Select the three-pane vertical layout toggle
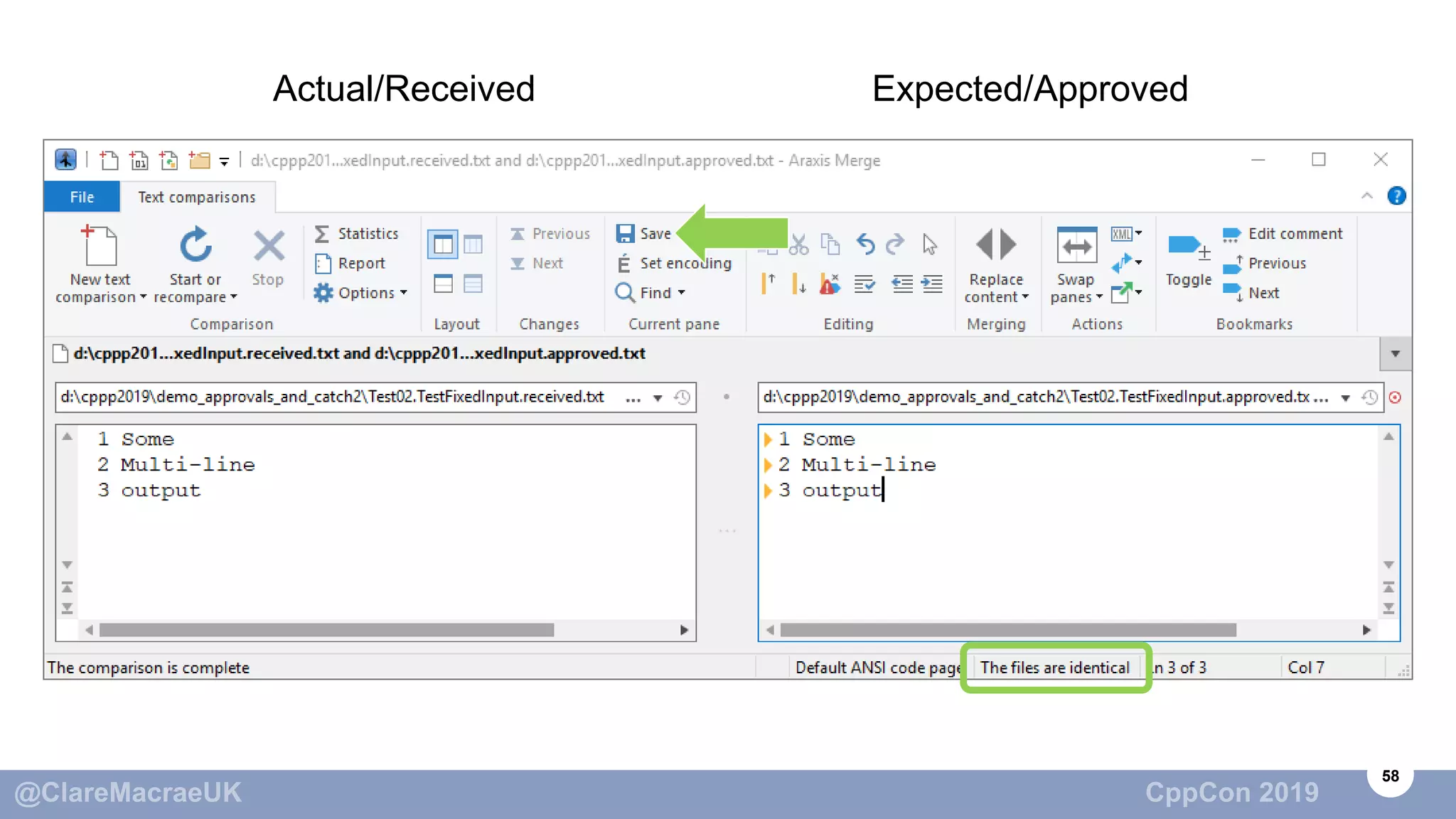 pos(473,245)
